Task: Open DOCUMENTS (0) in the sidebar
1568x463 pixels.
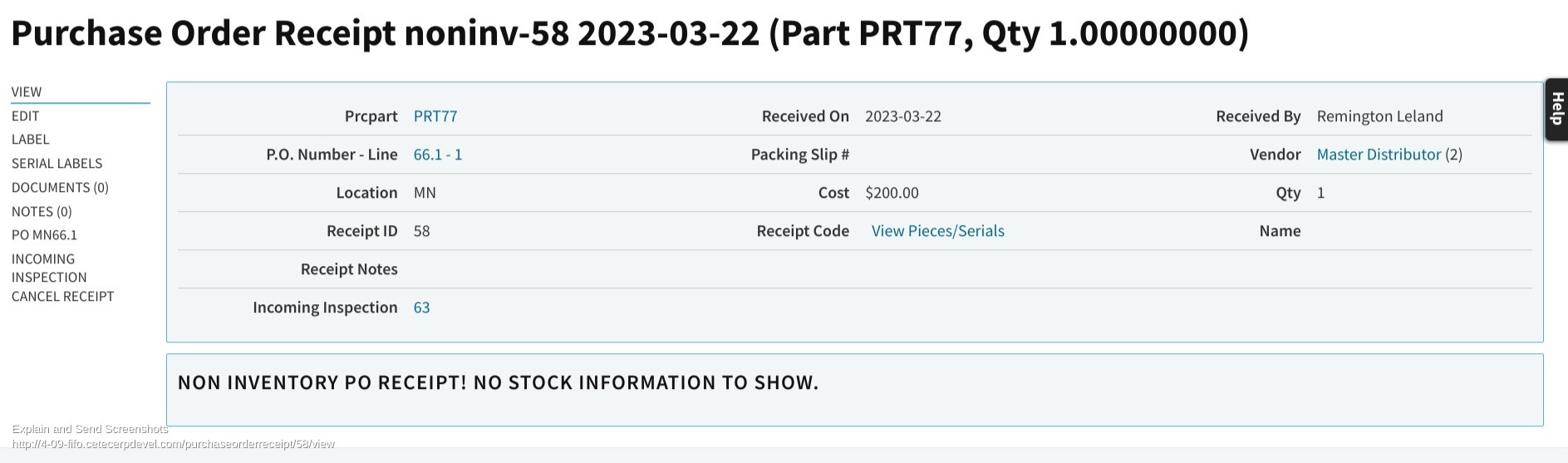Action: pyautogui.click(x=60, y=187)
